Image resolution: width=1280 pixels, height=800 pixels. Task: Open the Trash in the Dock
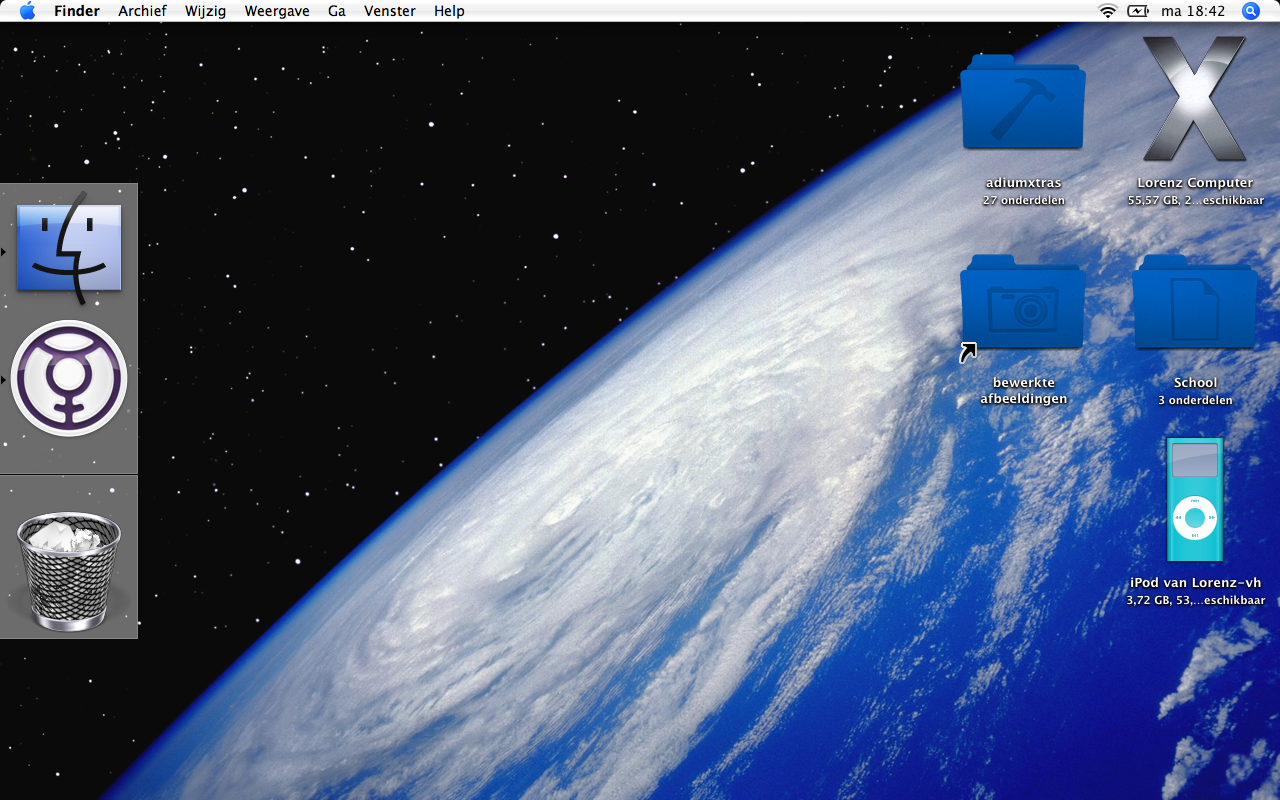pyautogui.click(x=69, y=570)
